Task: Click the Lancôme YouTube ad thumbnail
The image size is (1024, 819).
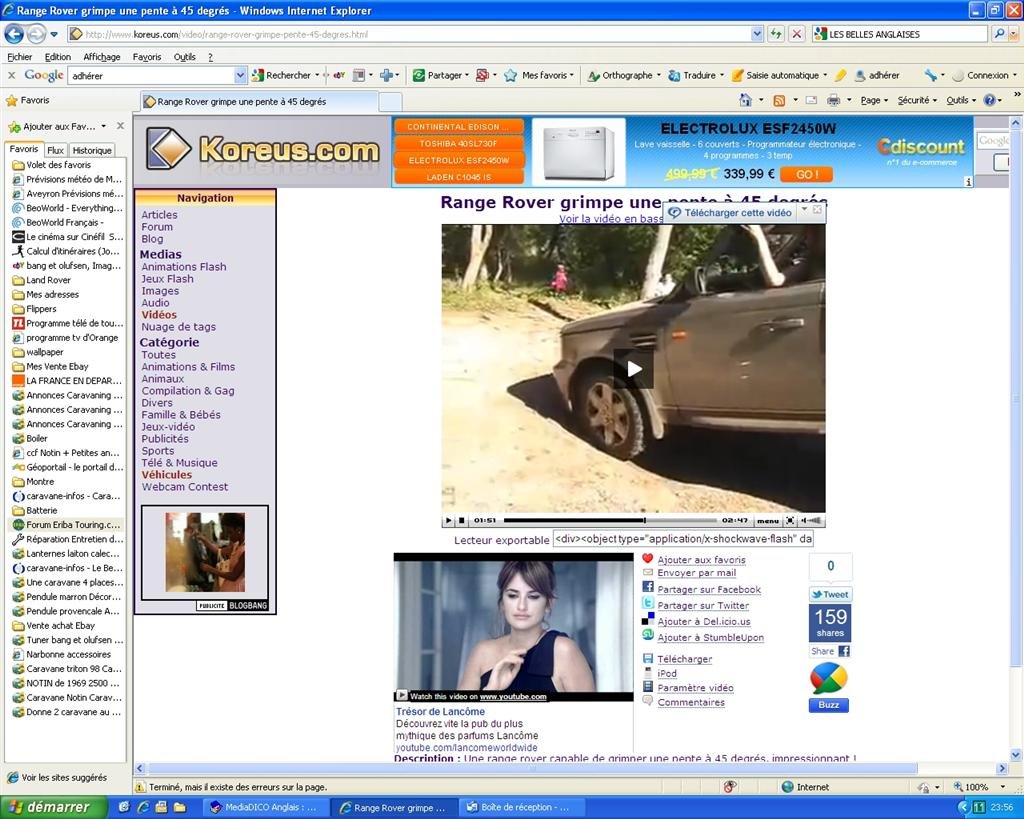Action: [x=513, y=627]
